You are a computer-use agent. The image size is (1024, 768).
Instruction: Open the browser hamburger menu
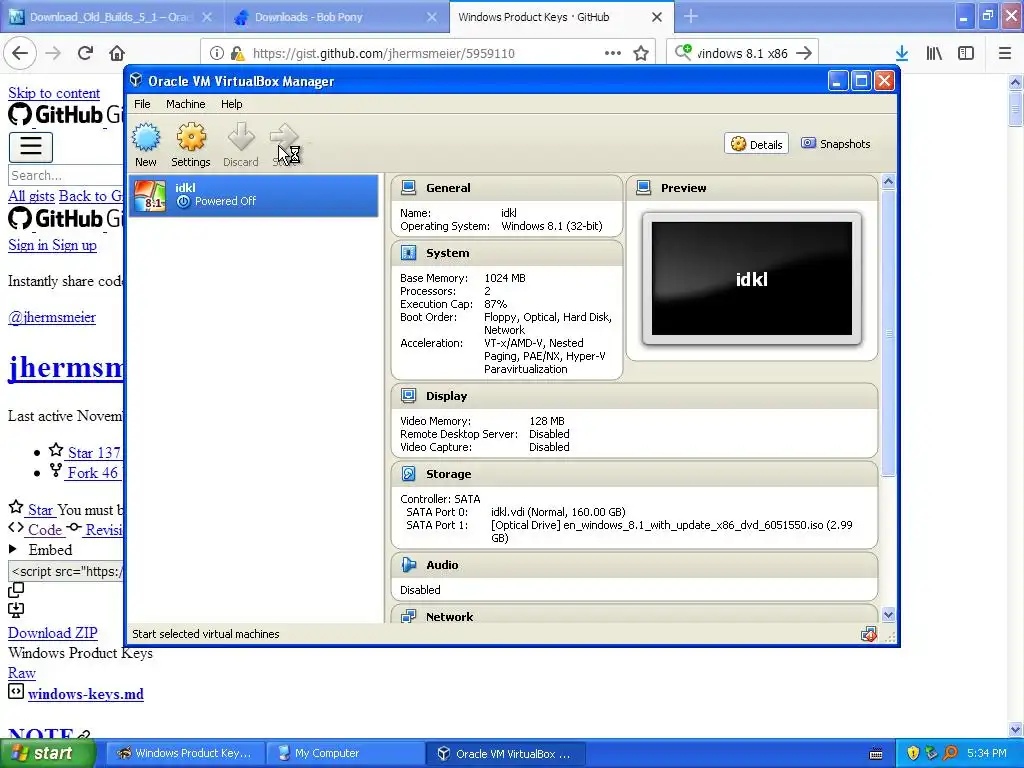(1005, 53)
